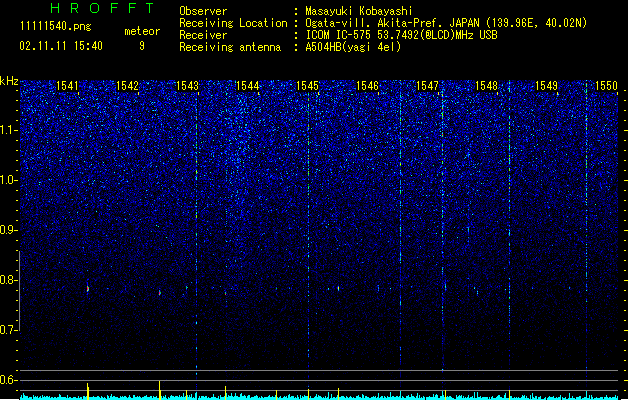Click the 0.6 kHz axis label
Viewport: 629px width, 400px height.
[8, 380]
